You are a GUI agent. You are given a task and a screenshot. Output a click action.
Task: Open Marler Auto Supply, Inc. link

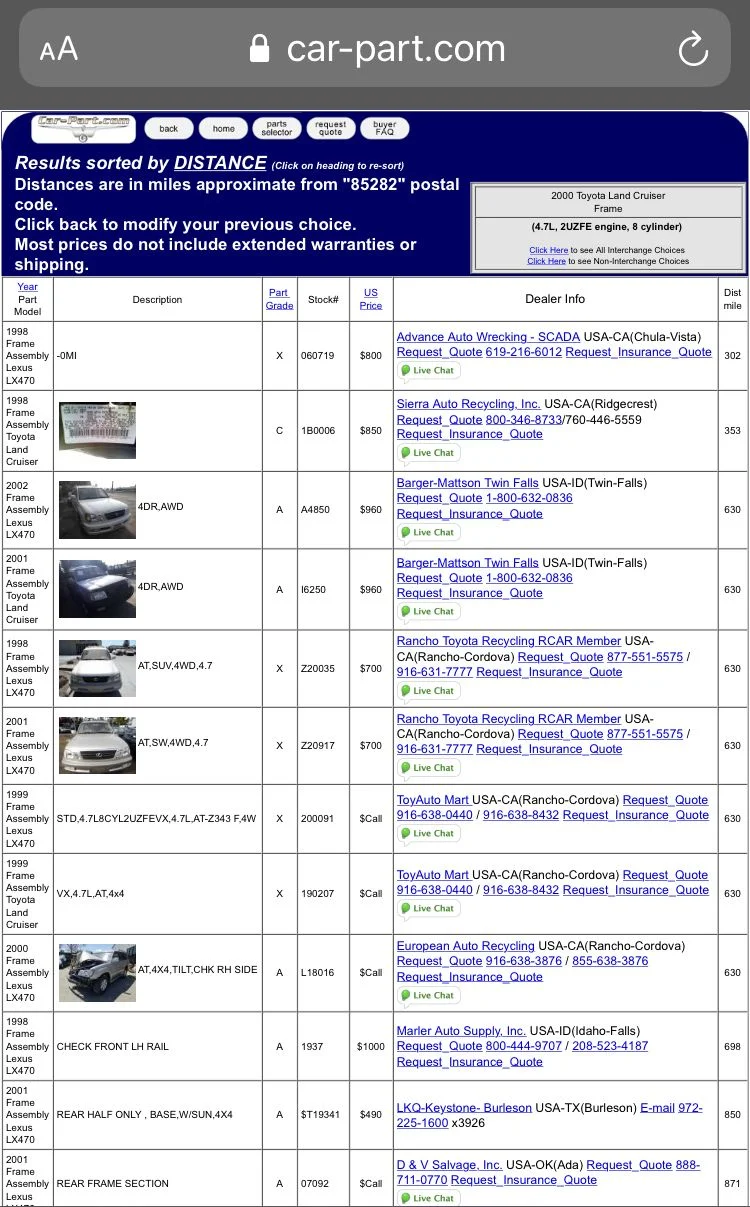point(461,1031)
